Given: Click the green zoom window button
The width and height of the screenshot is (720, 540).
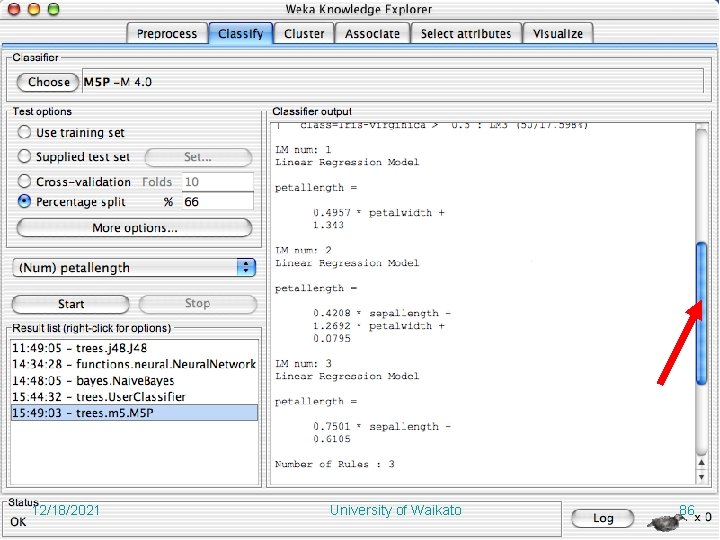Looking at the screenshot, I should point(54,9).
